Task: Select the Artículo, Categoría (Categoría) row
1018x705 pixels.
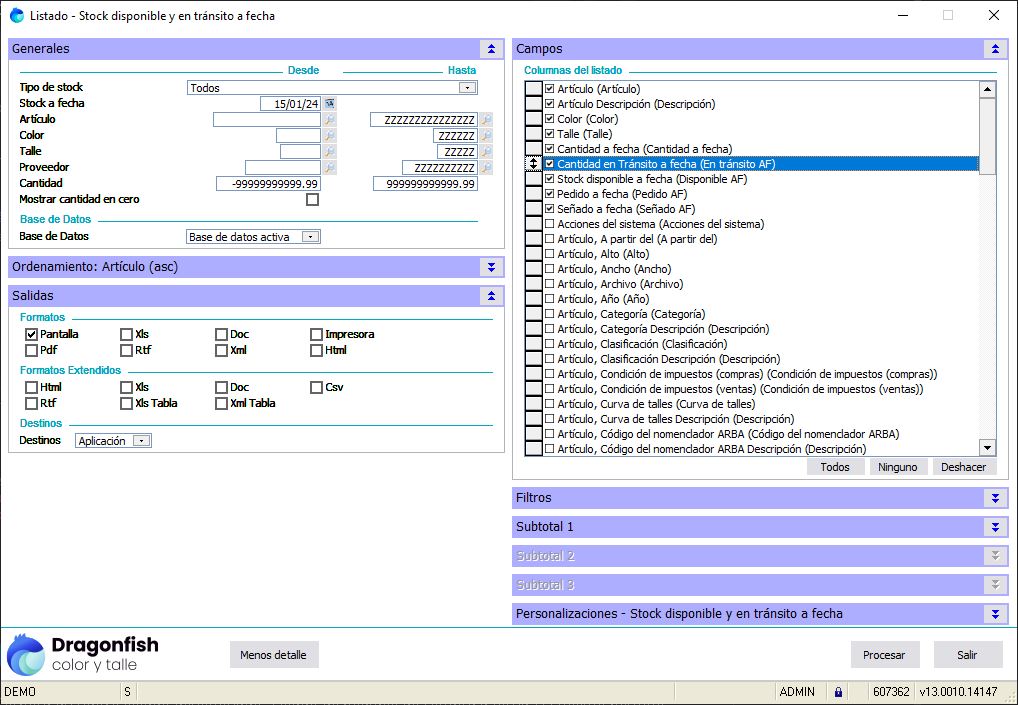Action: (761, 314)
